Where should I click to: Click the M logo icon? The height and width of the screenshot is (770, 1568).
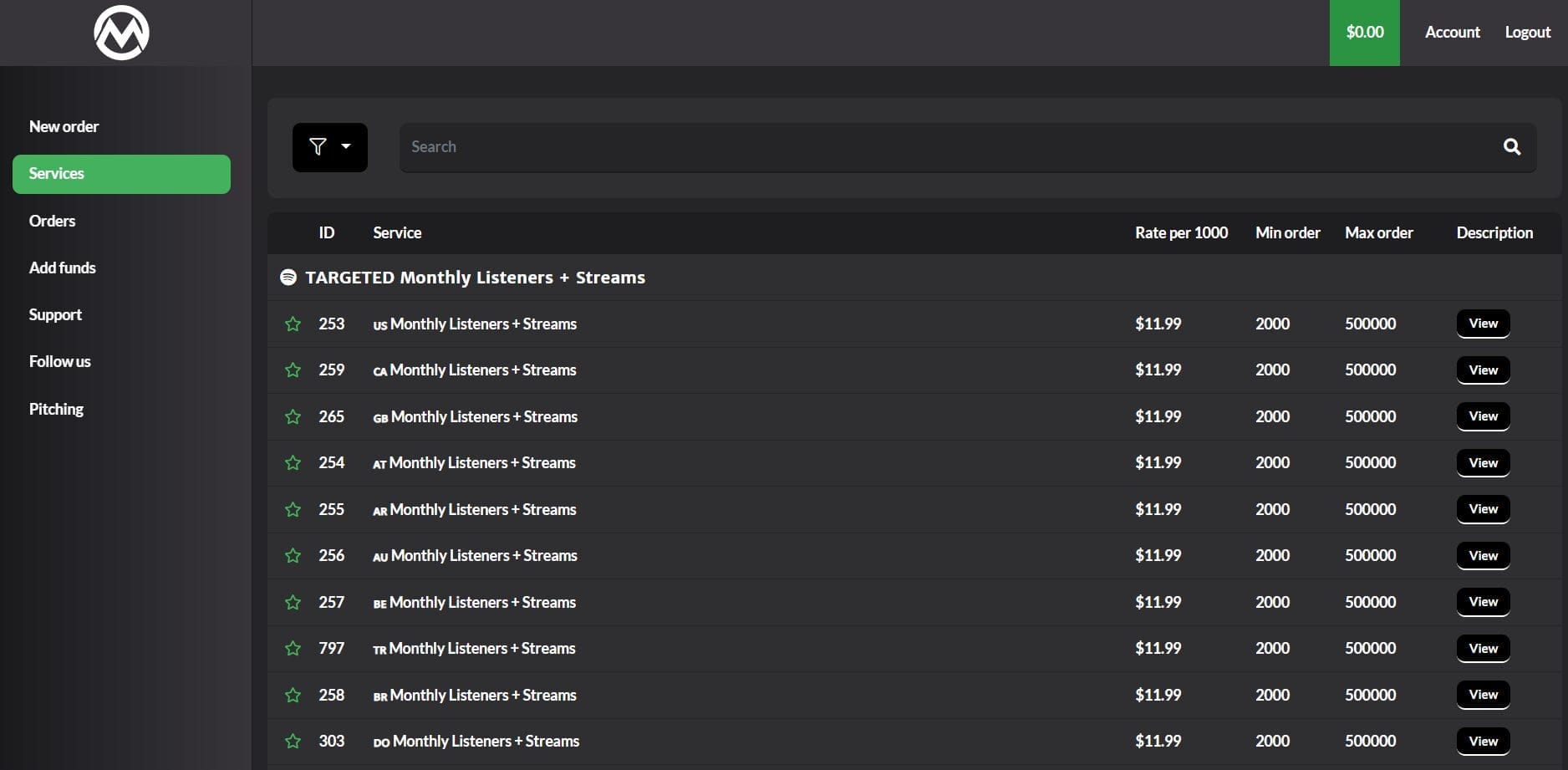[122, 33]
